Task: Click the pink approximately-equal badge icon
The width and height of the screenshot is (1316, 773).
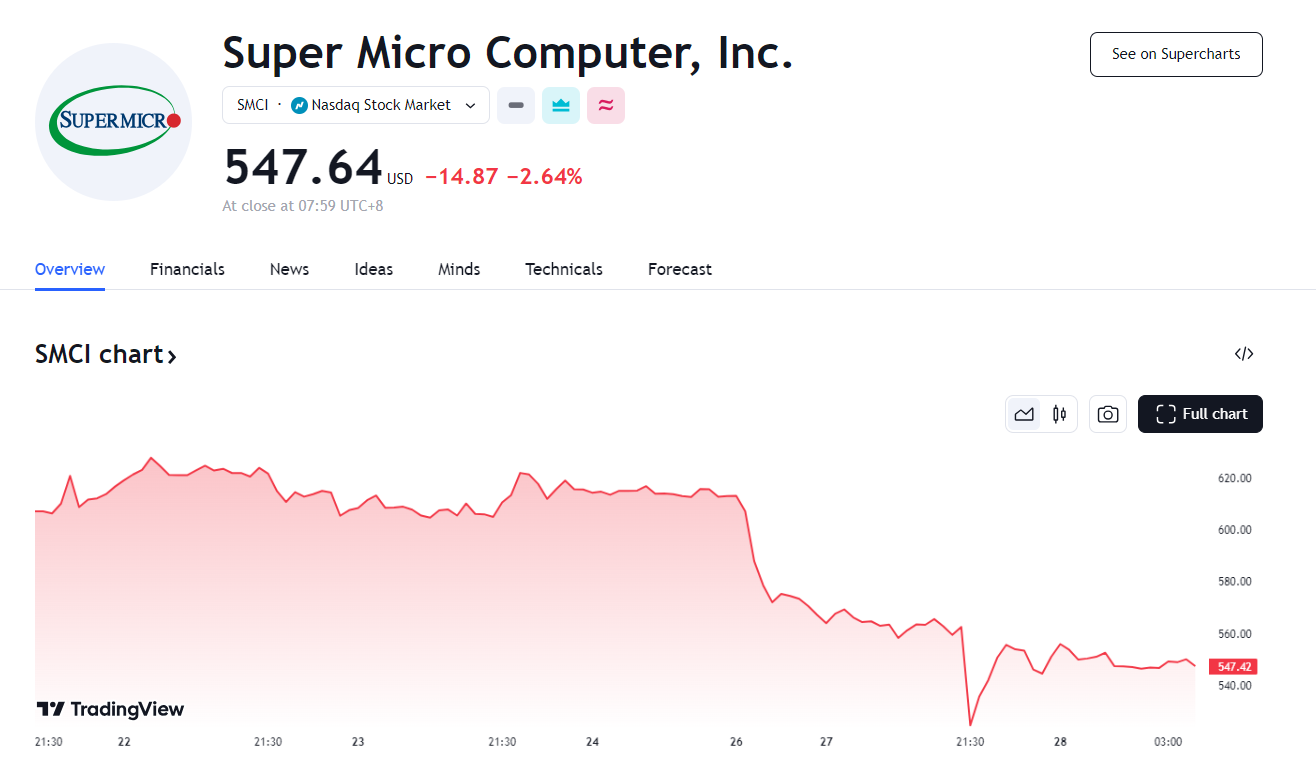Action: point(606,105)
